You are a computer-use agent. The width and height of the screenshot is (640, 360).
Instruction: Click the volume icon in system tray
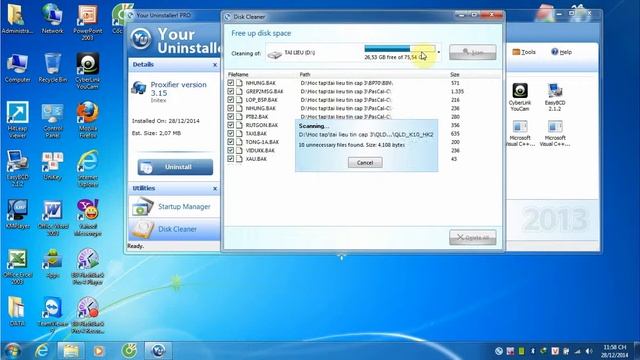click(588, 351)
